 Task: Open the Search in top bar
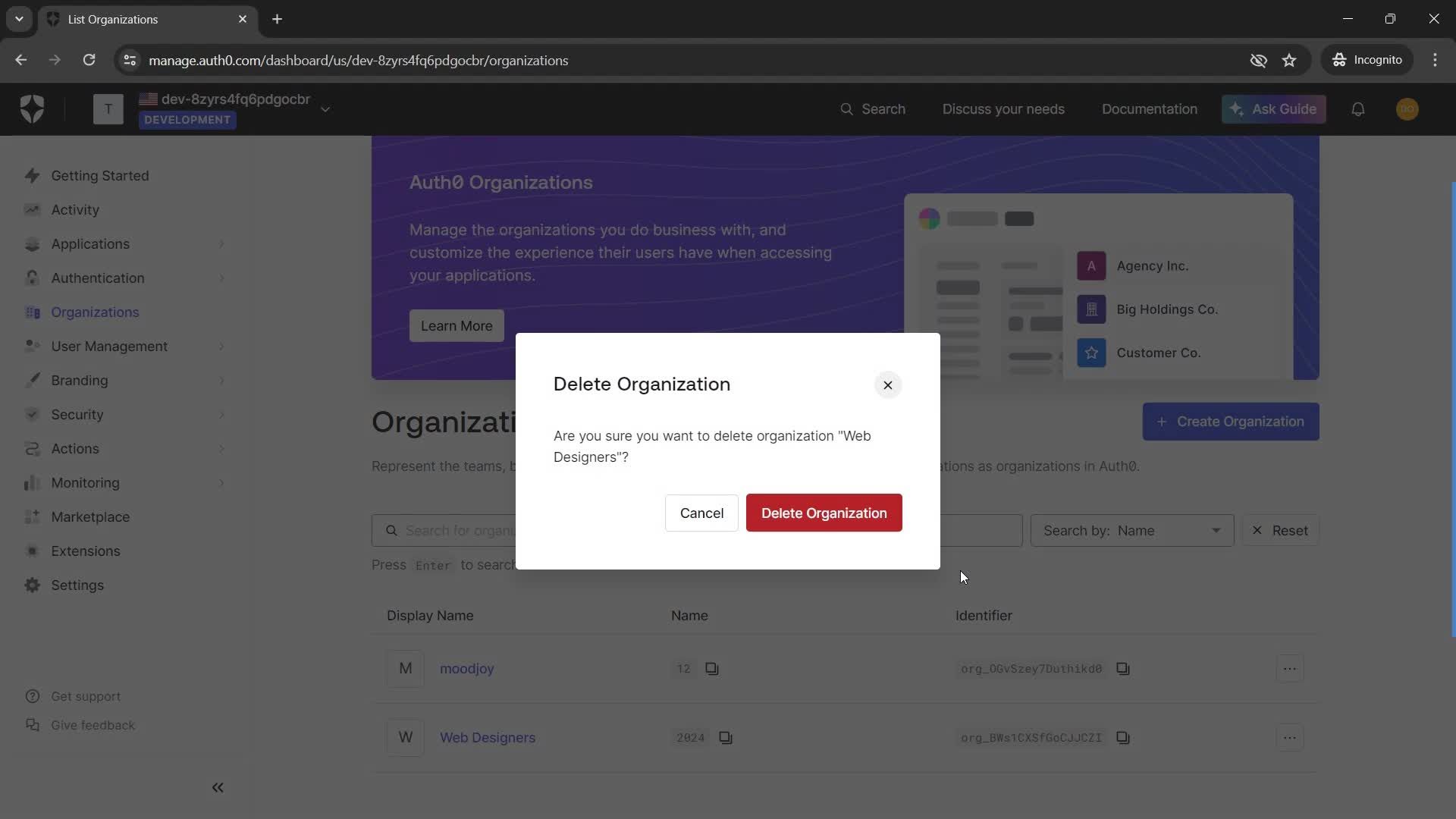point(873,109)
